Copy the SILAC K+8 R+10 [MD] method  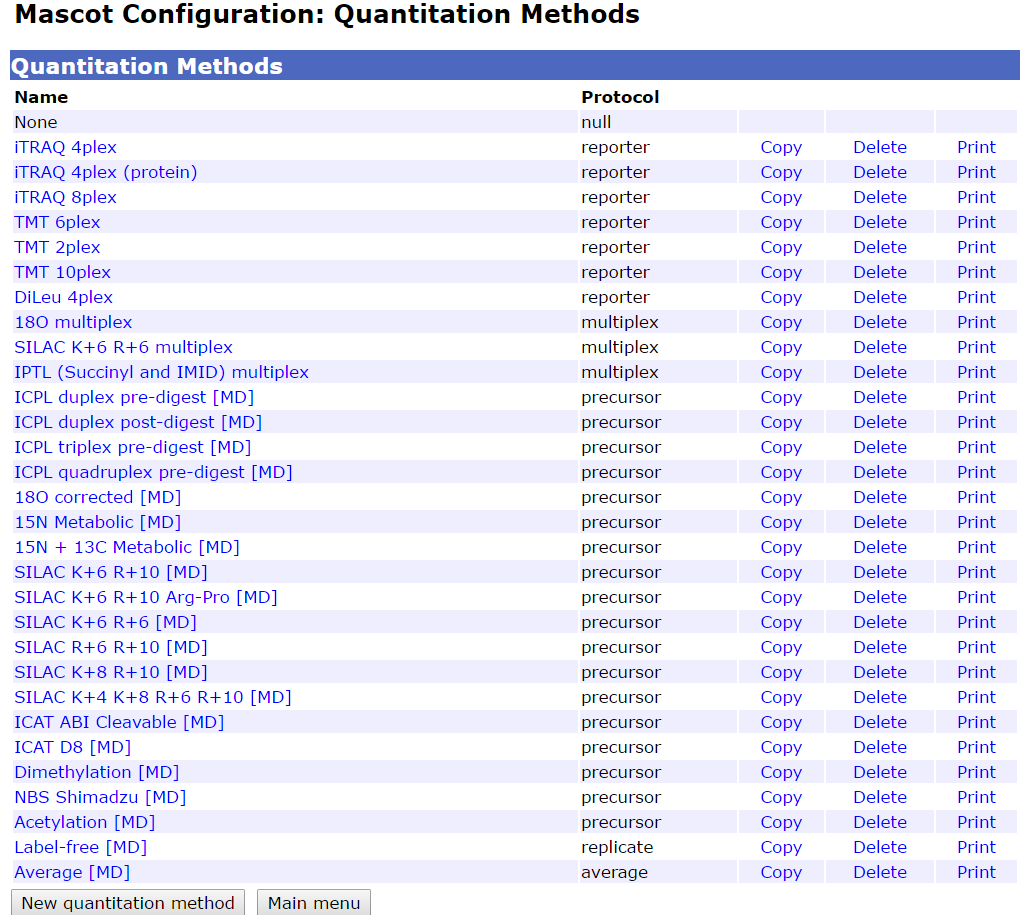[x=781, y=672]
